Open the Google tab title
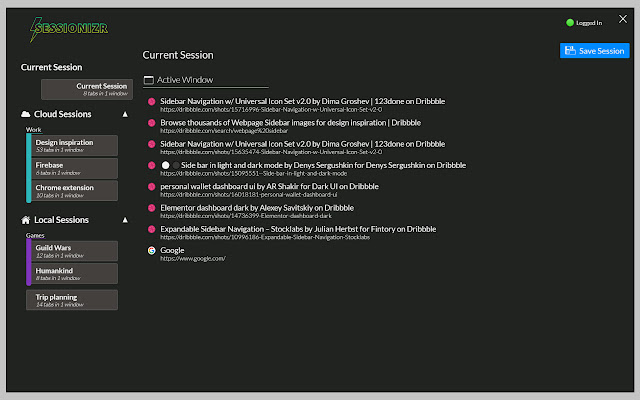 click(x=172, y=250)
